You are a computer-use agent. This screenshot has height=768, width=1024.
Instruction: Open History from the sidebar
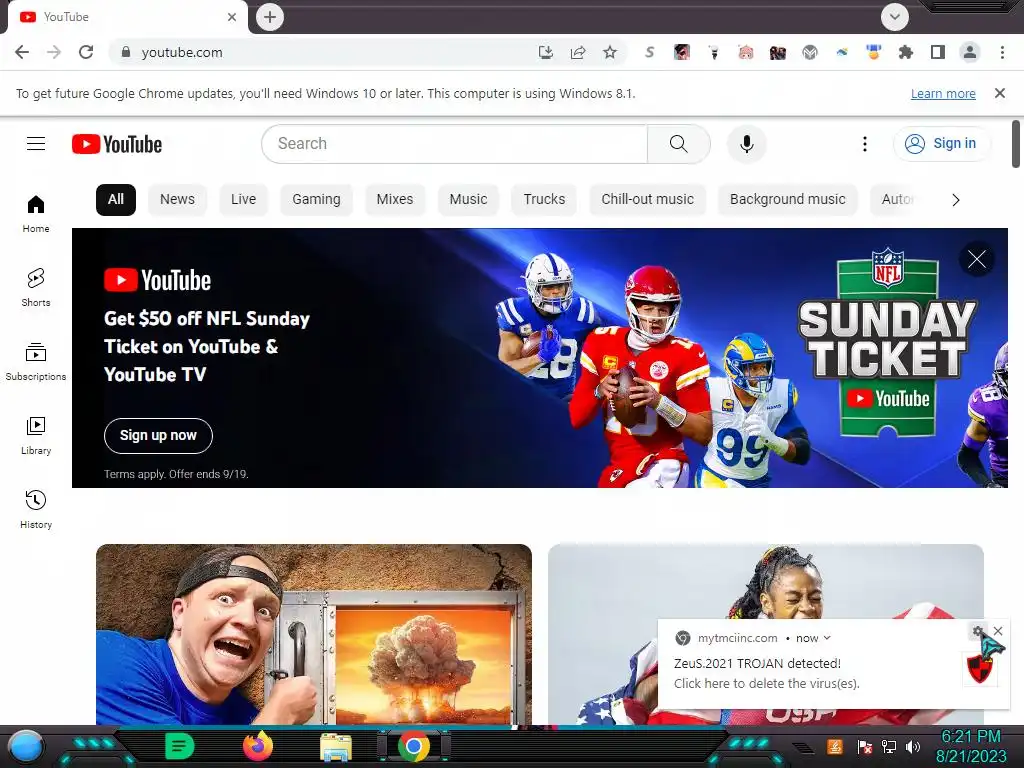[x=36, y=509]
